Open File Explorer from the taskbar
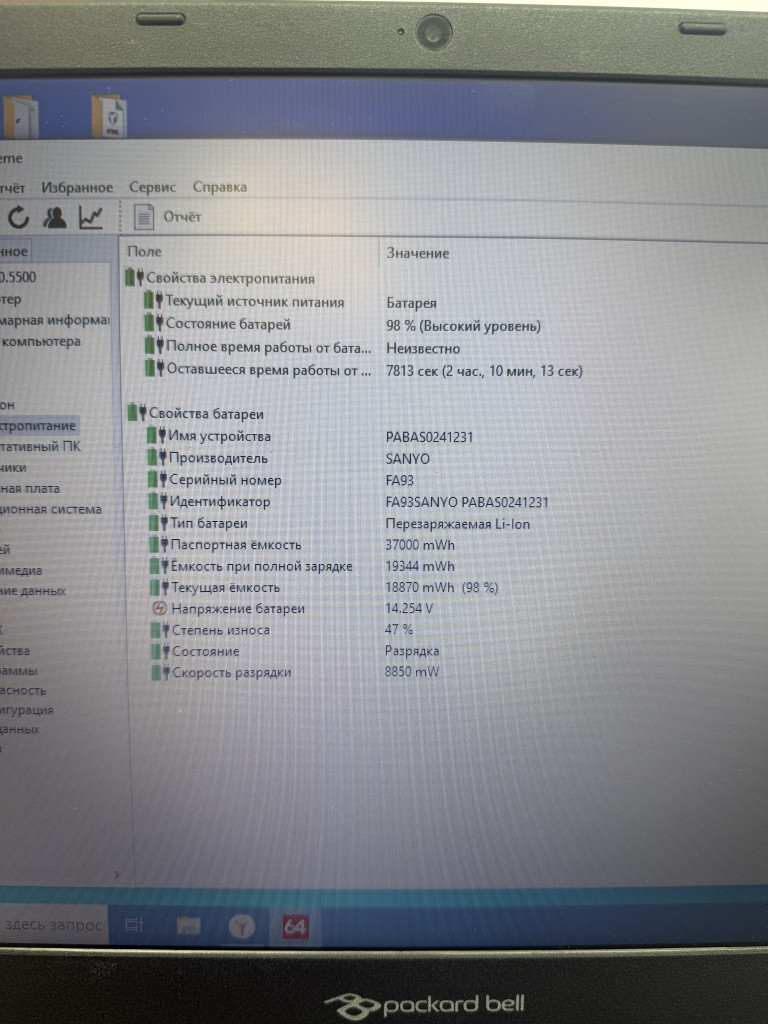Screen dimensions: 768x1024 (188, 926)
